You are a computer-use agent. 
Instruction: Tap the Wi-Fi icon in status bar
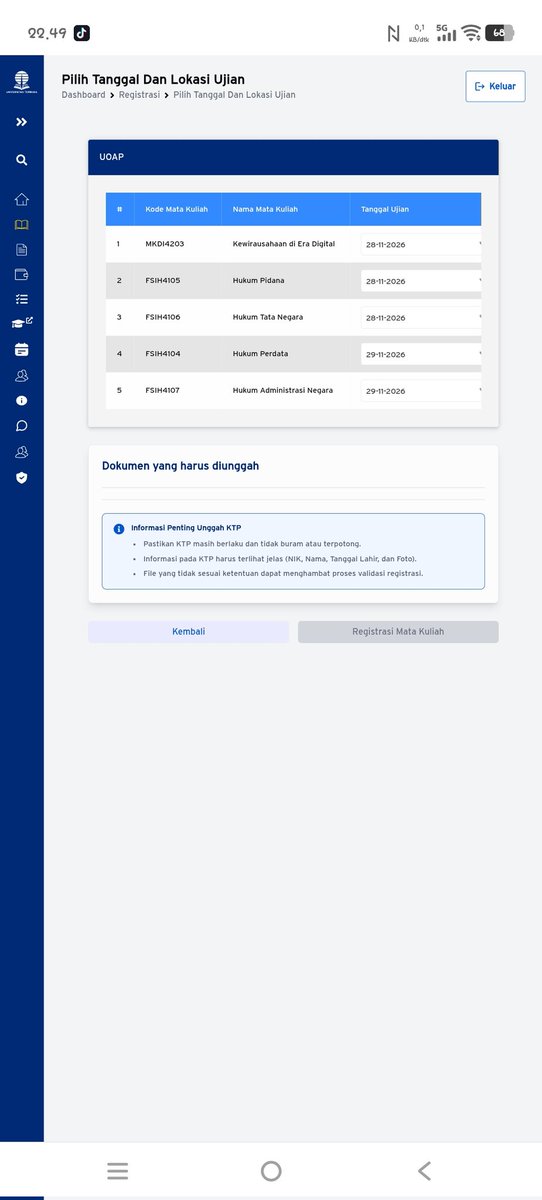471,33
